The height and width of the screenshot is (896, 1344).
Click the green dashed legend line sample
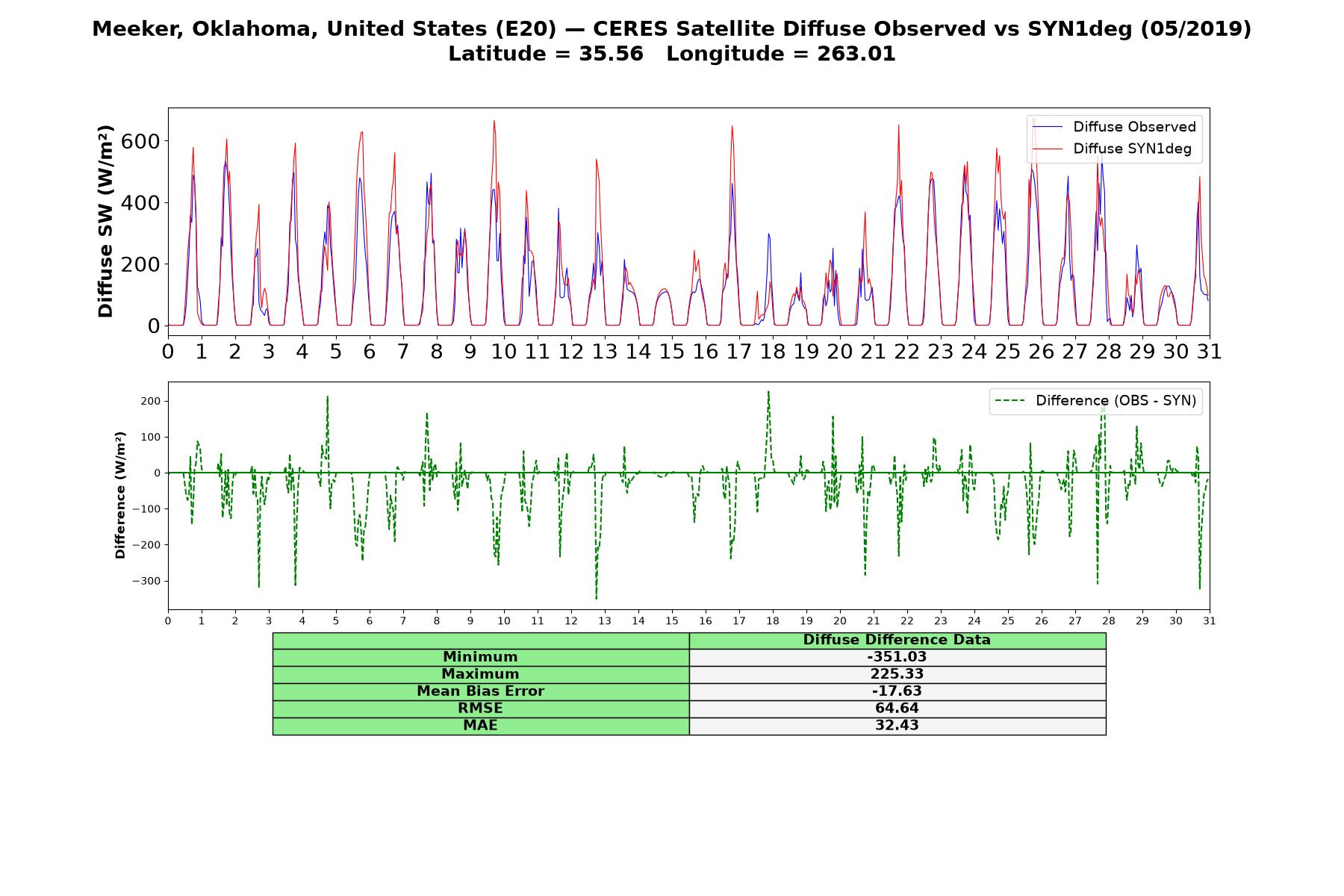point(1010,401)
